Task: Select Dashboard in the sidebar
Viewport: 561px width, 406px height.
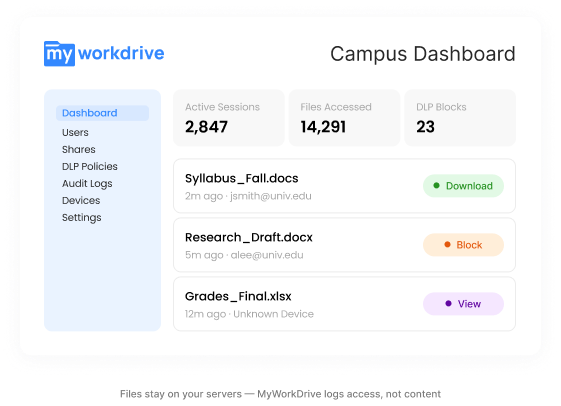Action: [x=102, y=113]
